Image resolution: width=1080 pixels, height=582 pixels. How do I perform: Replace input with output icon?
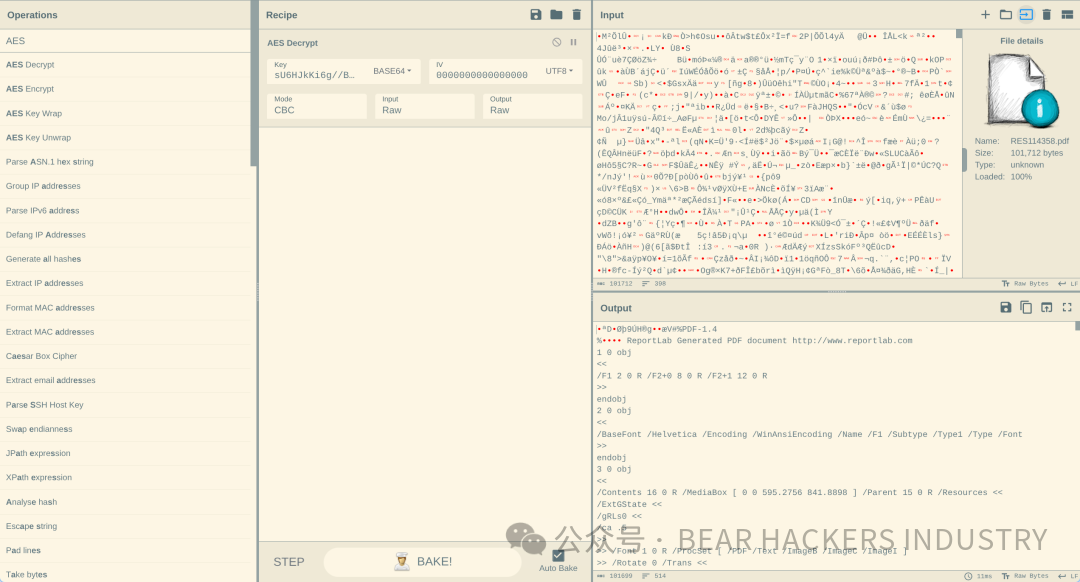(x=1046, y=308)
